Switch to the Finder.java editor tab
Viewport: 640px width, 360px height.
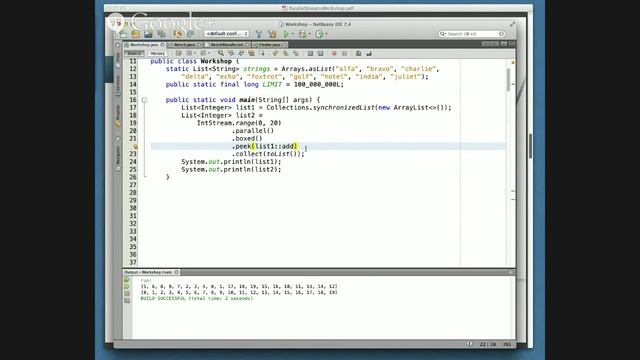coord(269,44)
